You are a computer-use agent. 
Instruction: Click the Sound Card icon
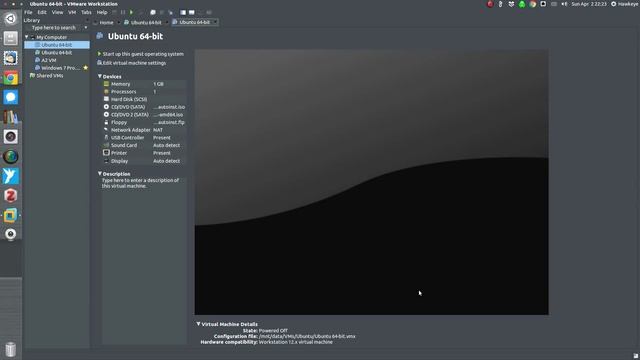(106, 145)
